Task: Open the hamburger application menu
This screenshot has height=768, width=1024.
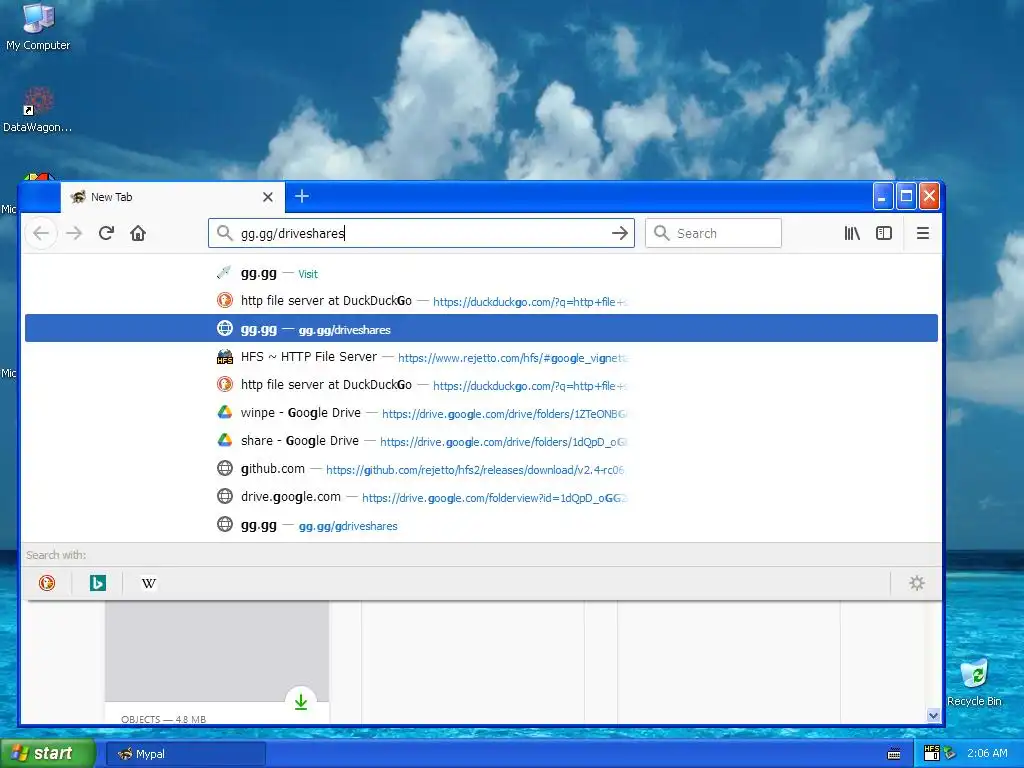Action: 923,233
